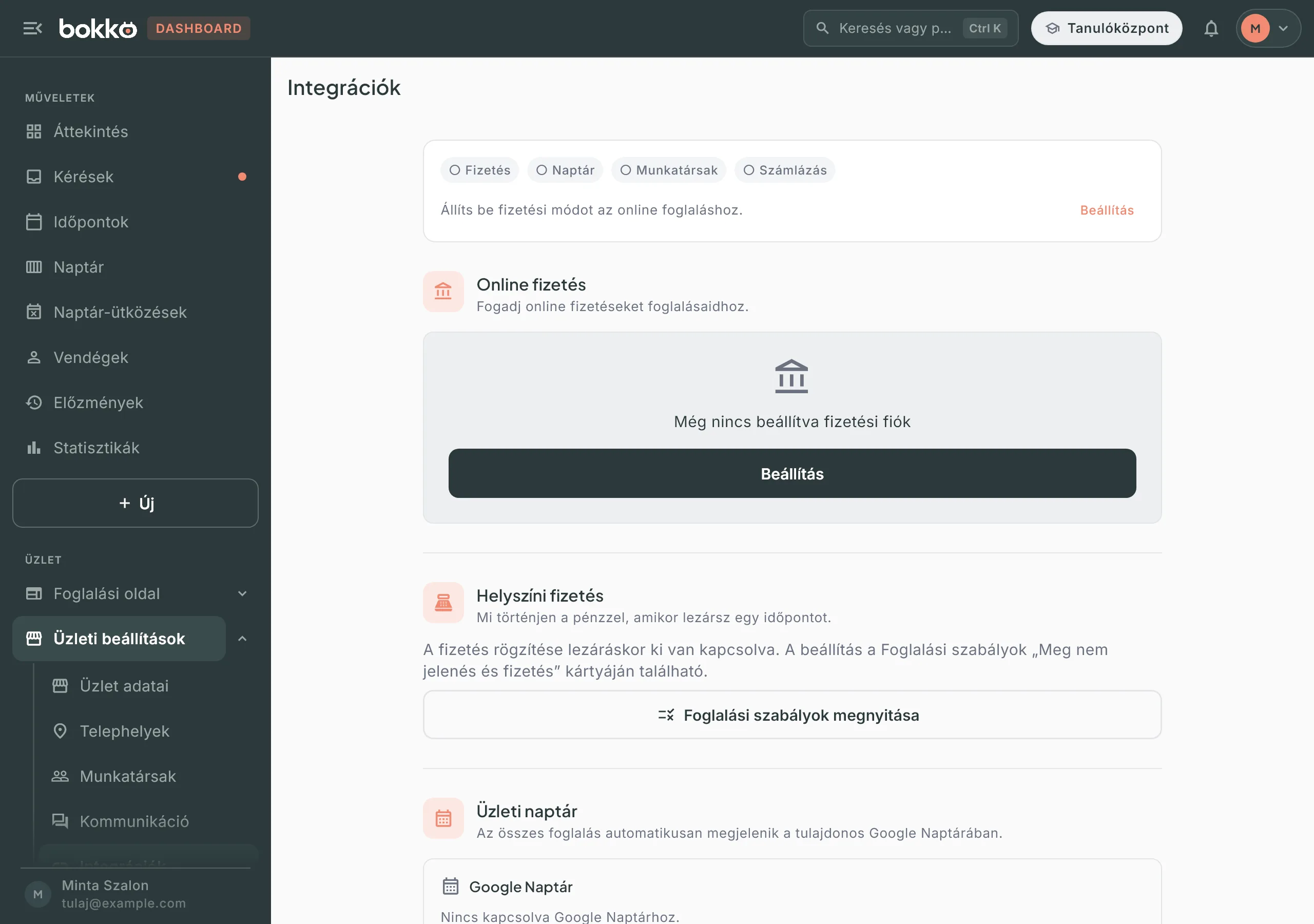Select Üzleti beállítások menu item

pos(119,639)
